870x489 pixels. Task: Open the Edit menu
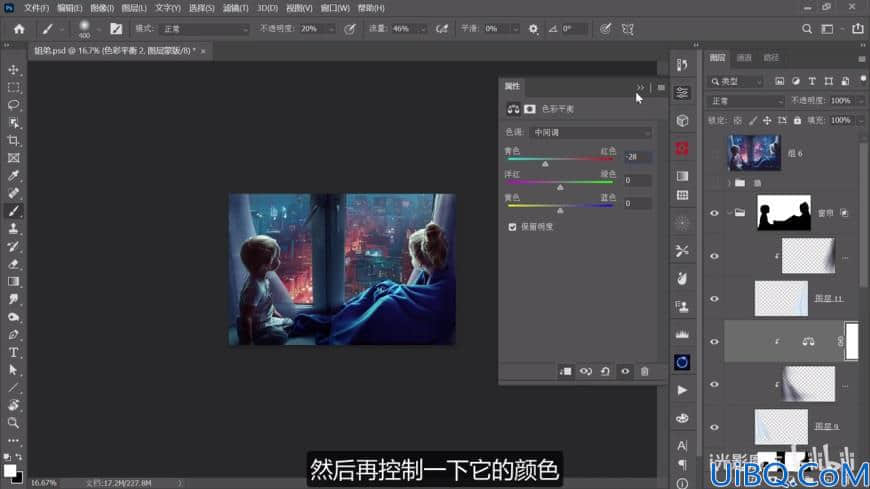69,8
